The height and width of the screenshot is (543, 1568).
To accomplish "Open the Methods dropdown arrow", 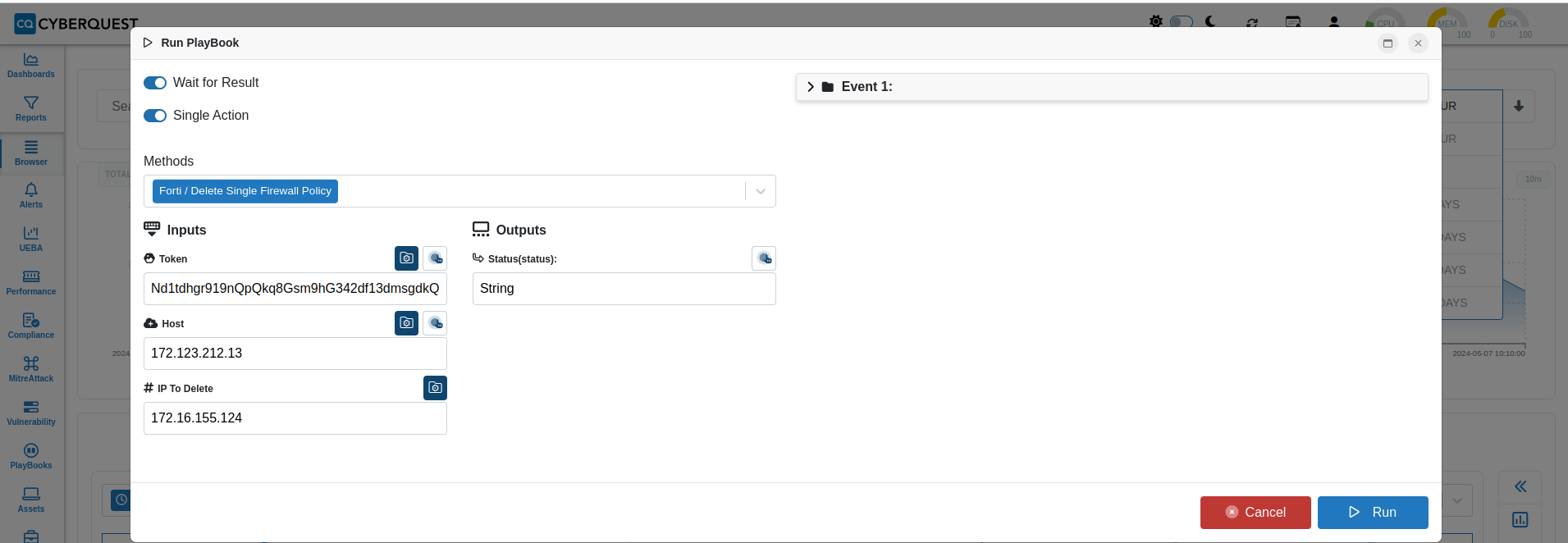I will coord(761,191).
